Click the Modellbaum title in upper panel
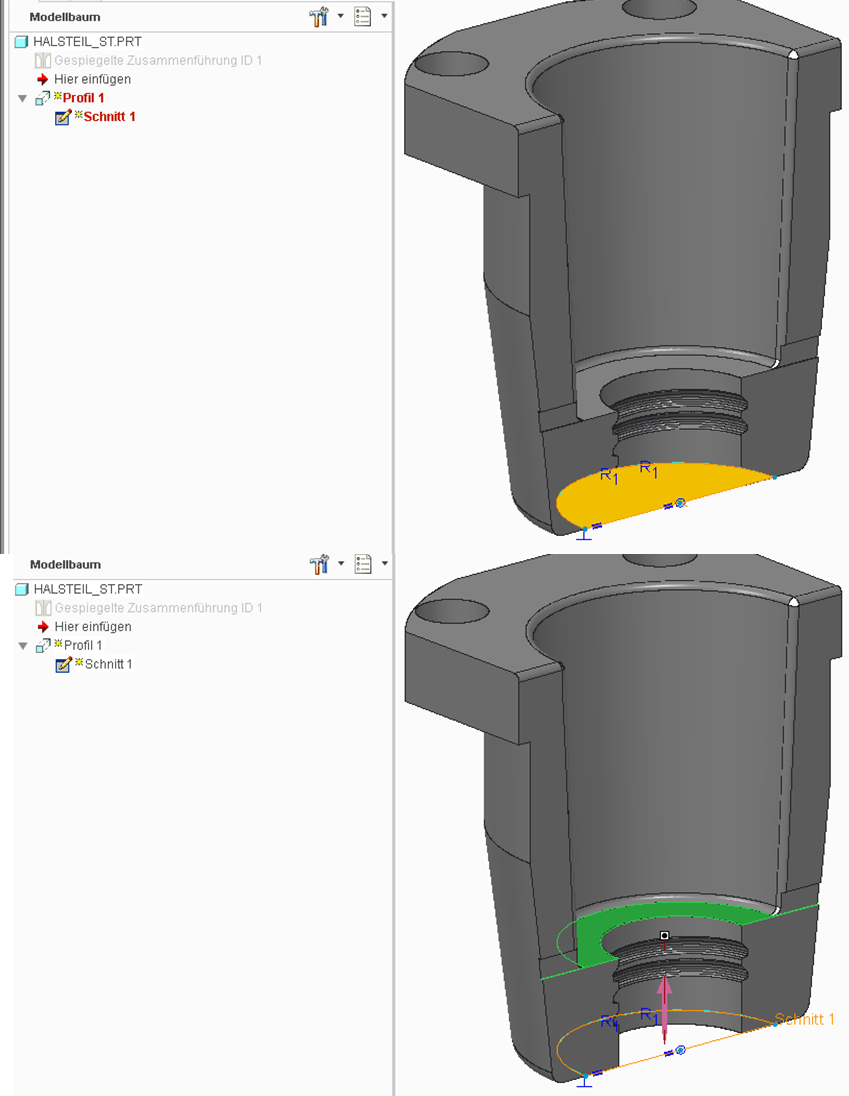 [65, 17]
